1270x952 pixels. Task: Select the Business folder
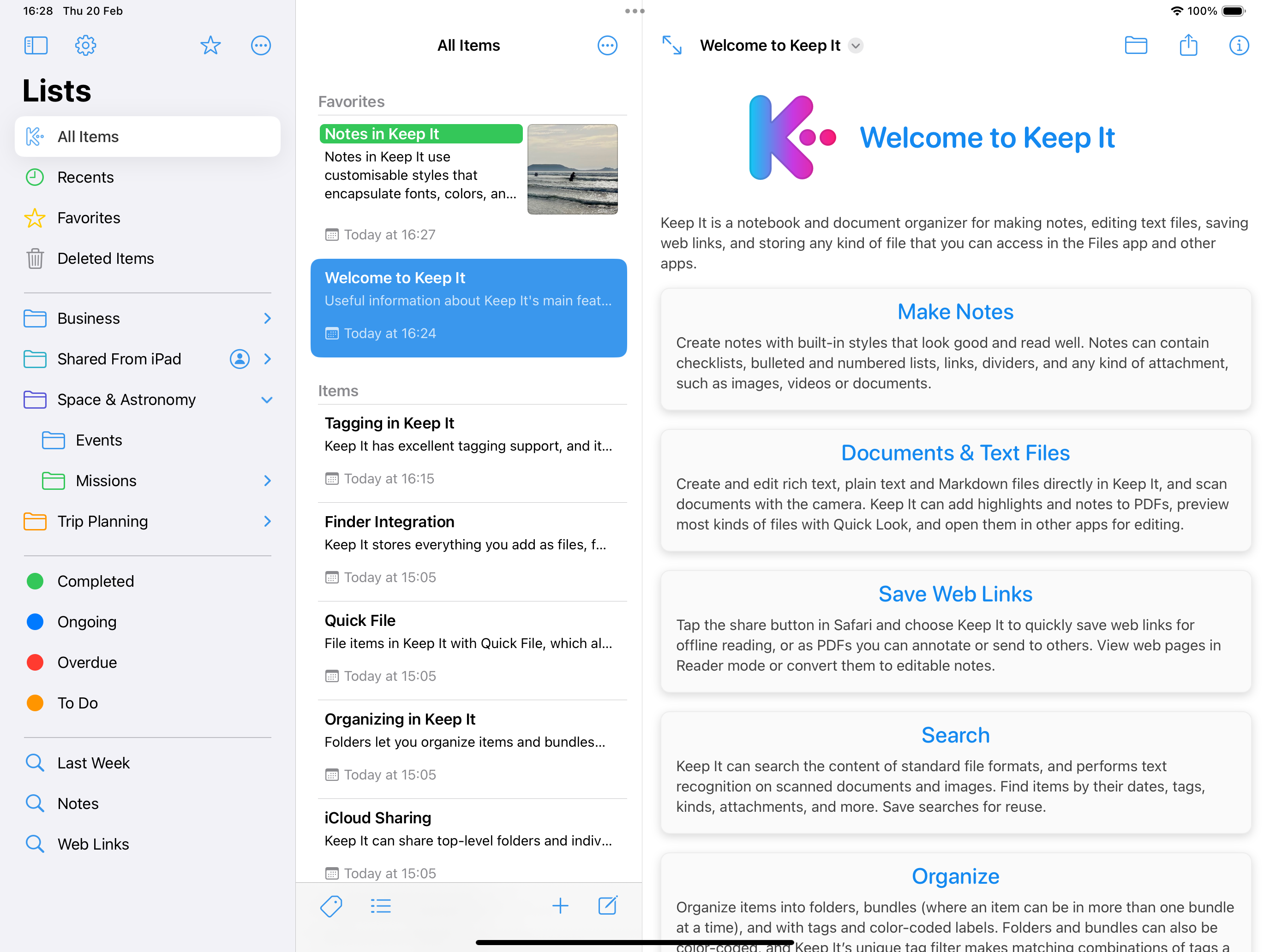coord(148,318)
